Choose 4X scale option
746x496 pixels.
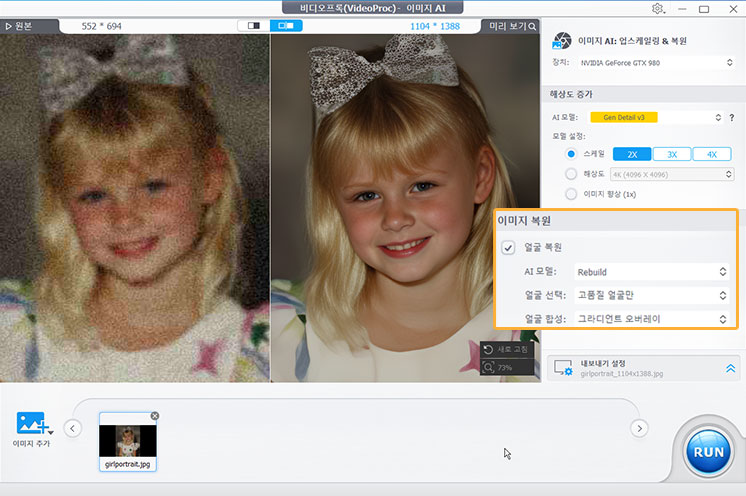click(712, 154)
